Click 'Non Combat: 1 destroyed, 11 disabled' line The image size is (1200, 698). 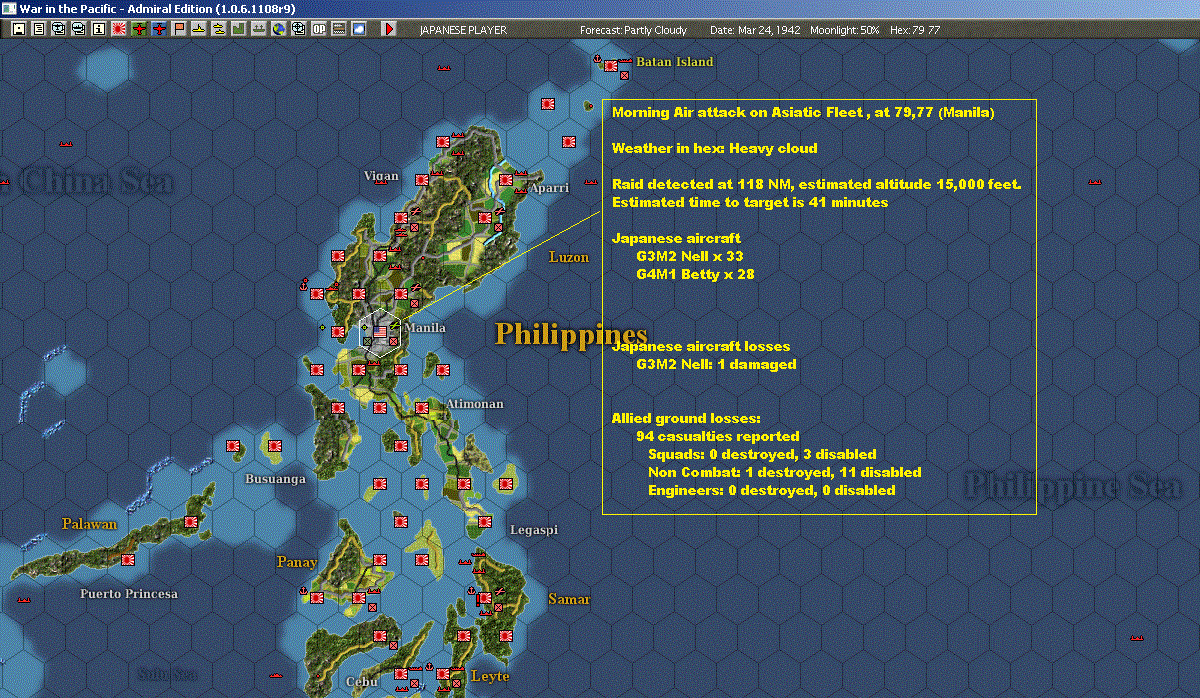coord(785,472)
